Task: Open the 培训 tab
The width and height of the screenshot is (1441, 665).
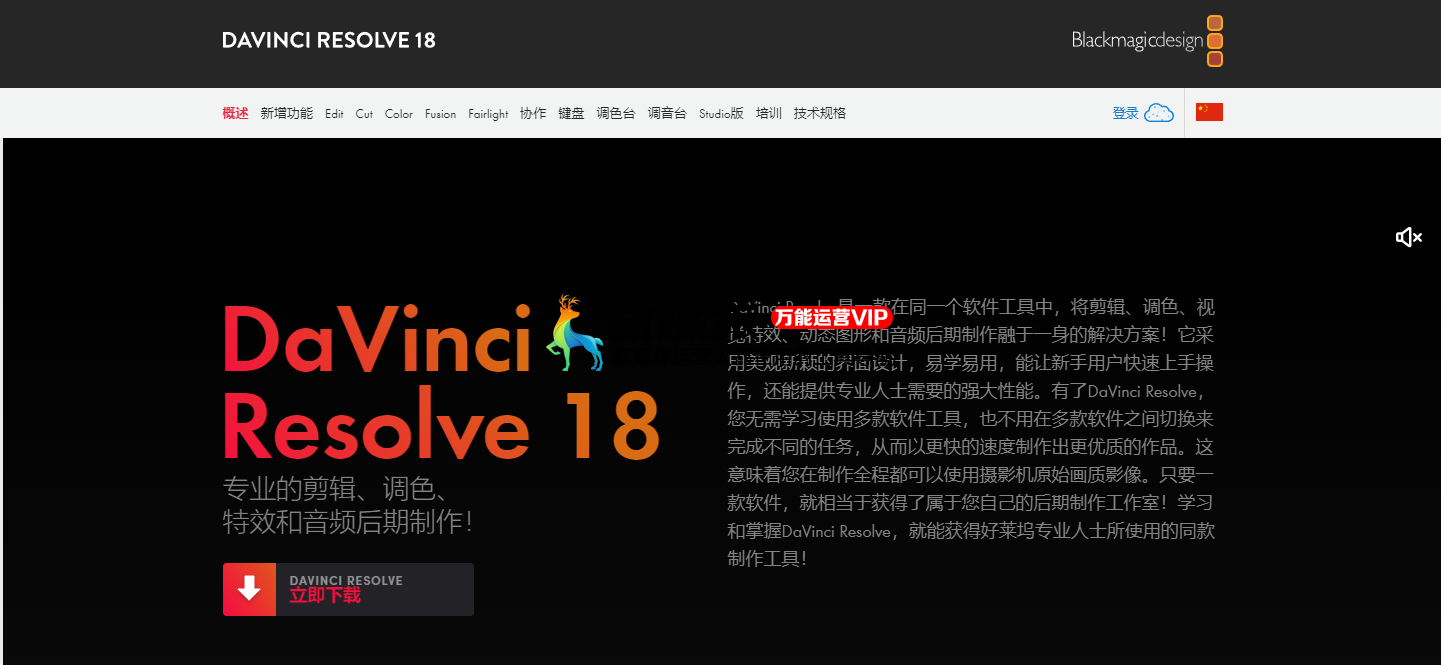Action: (769, 113)
